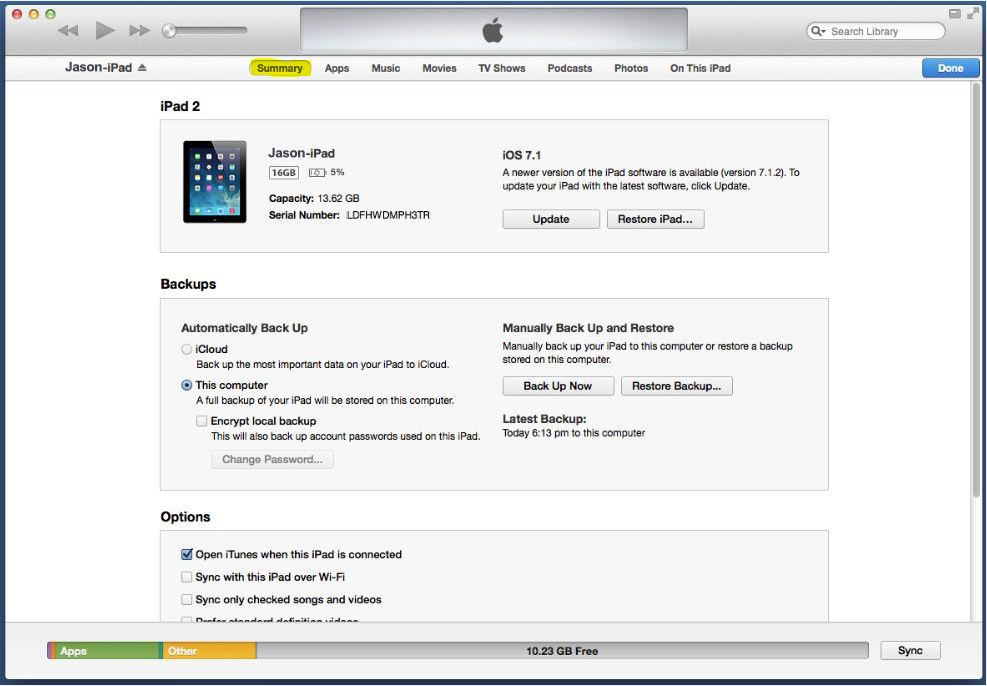Click the Apple logo status display

click(x=494, y=30)
